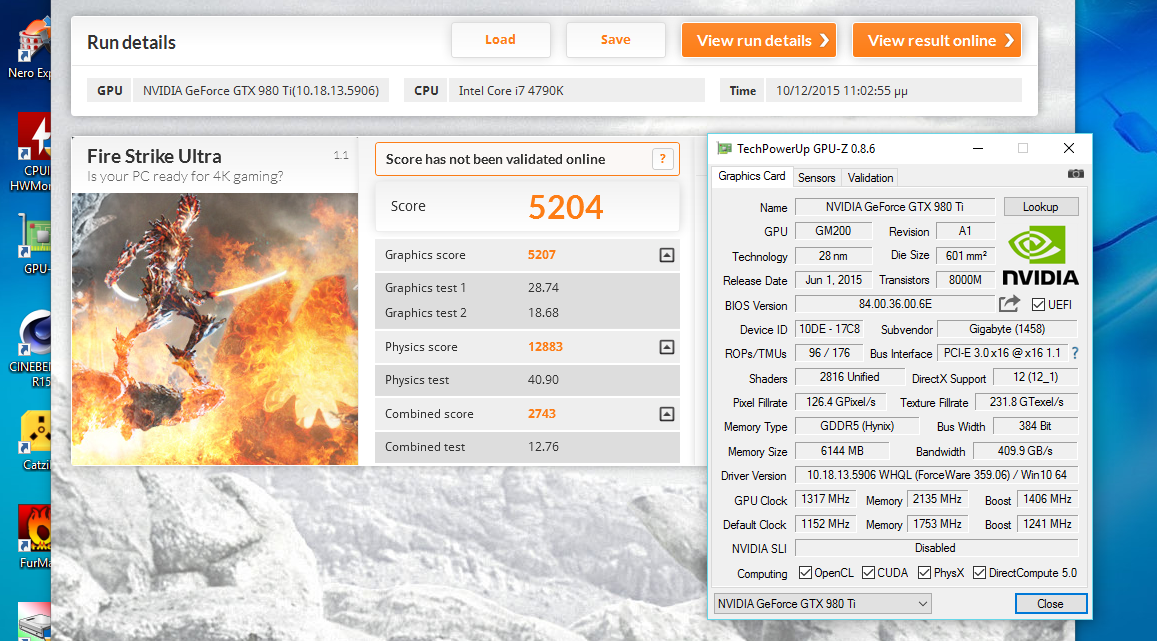Open the Catzilla desktop icon
Viewport: 1157px width, 641px height.
click(35, 441)
